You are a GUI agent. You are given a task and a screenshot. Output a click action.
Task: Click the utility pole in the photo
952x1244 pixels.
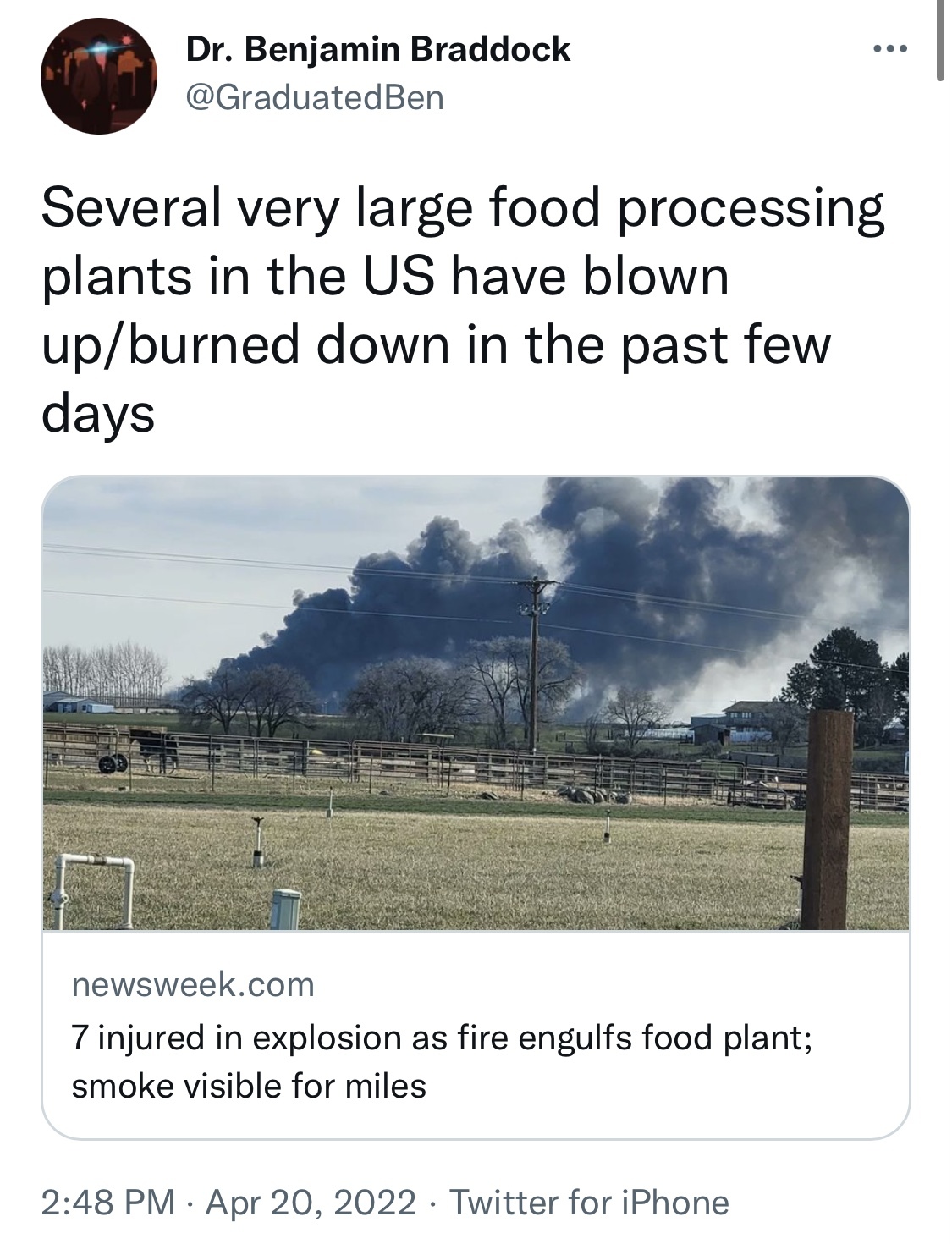pos(534,660)
